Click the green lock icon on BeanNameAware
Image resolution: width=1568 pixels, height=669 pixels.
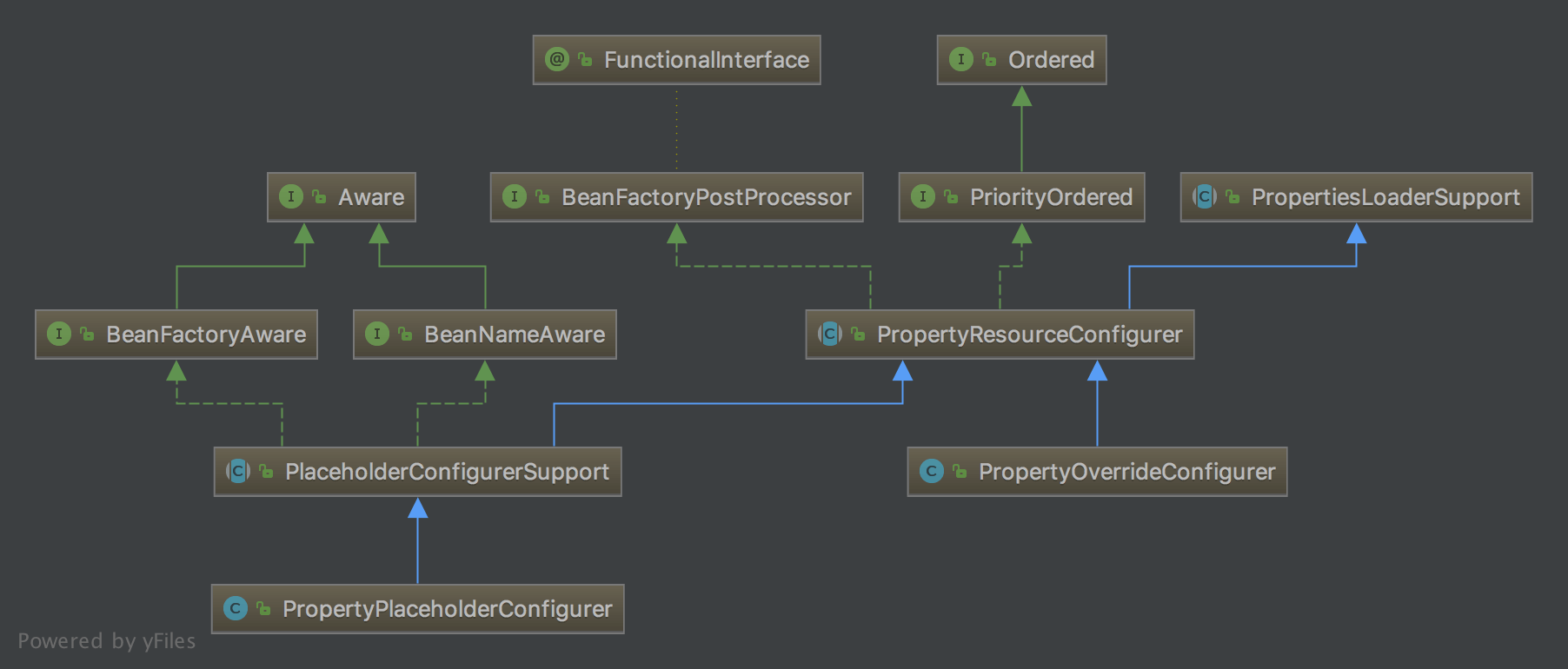(x=405, y=334)
